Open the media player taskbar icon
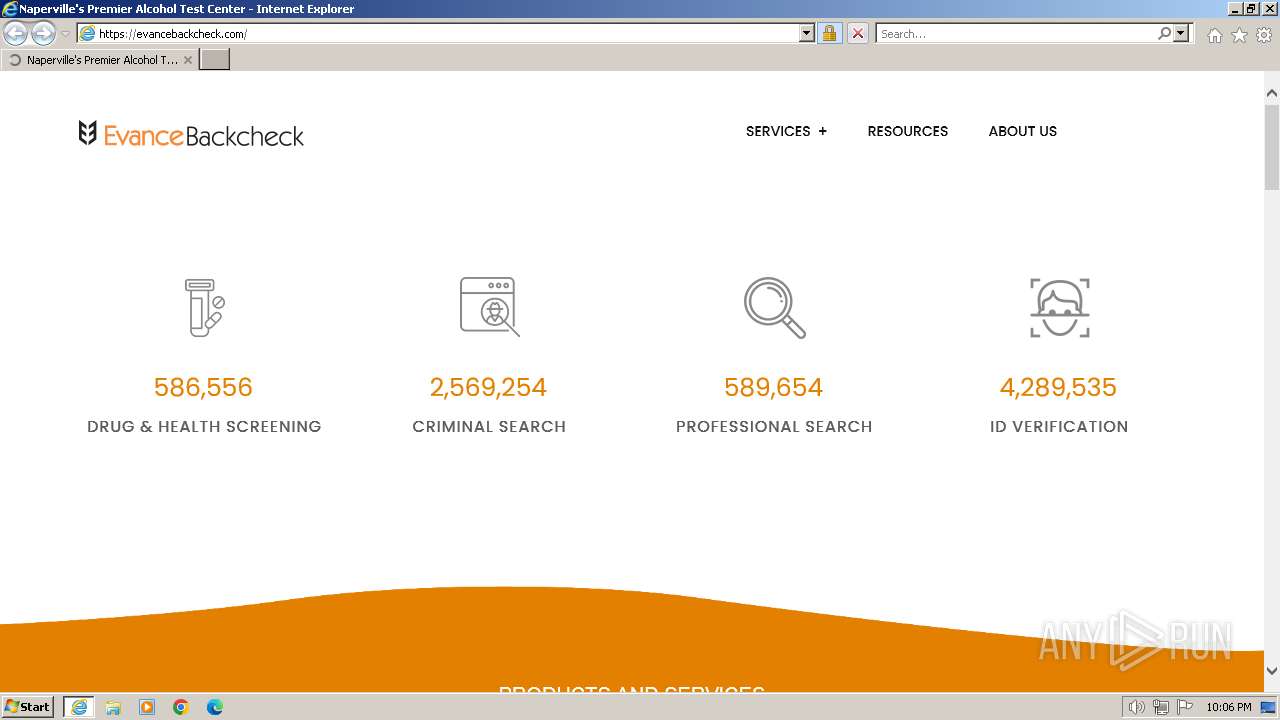Screen dimensions: 1280x720 click(x=147, y=707)
